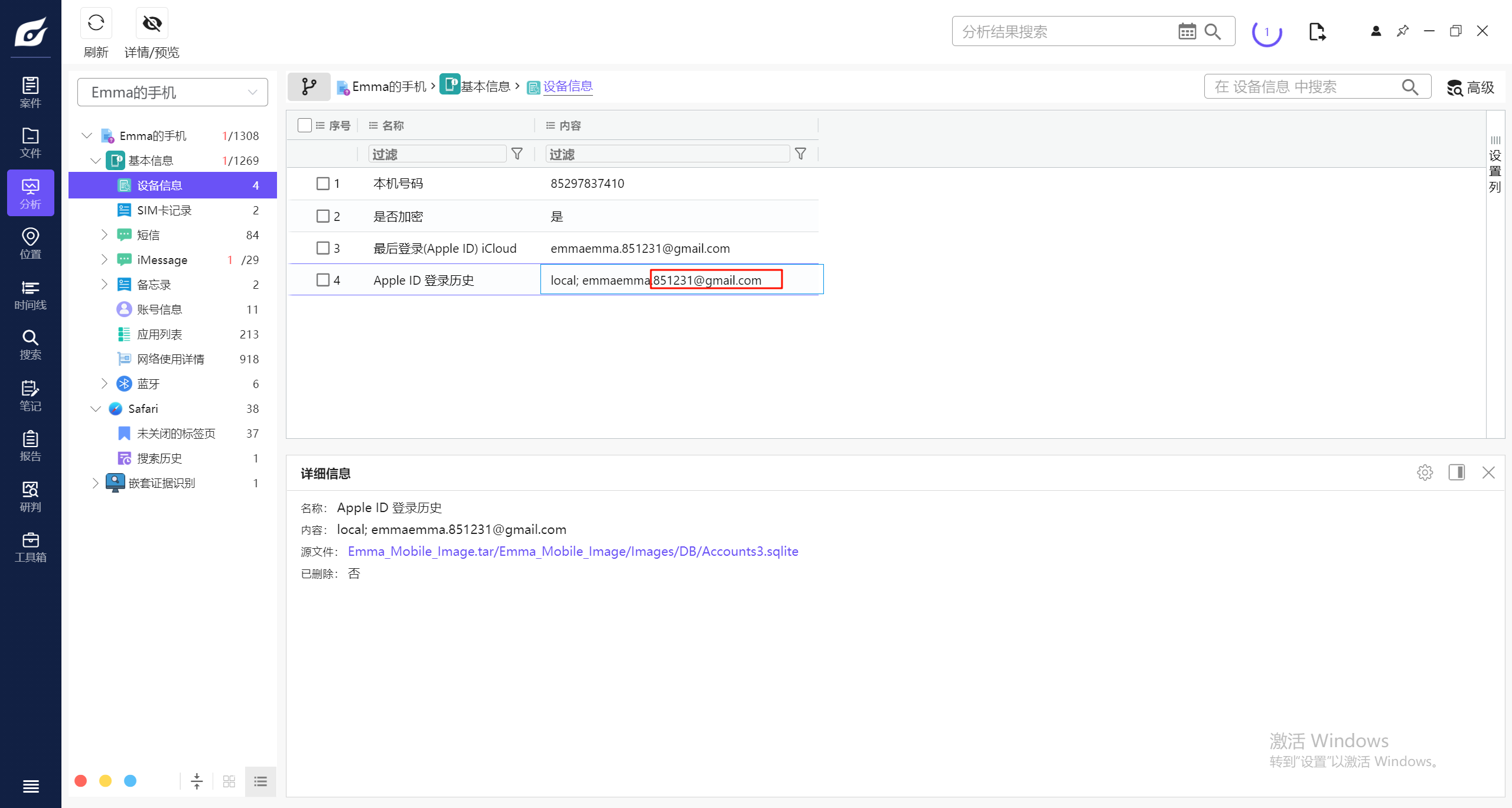This screenshot has width=1512, height=808.
Task: Check the checkbox for row 4 Apple ID 登录历史
Action: click(x=323, y=280)
